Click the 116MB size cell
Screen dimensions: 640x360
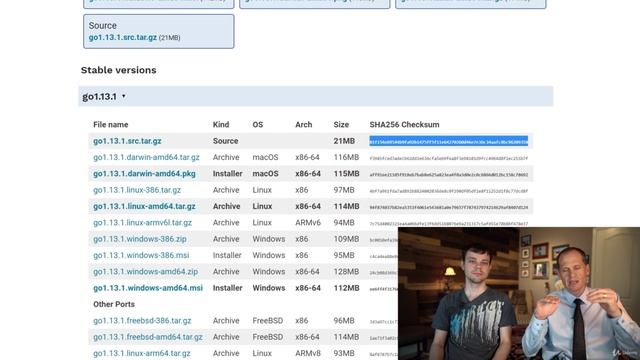pos(346,157)
